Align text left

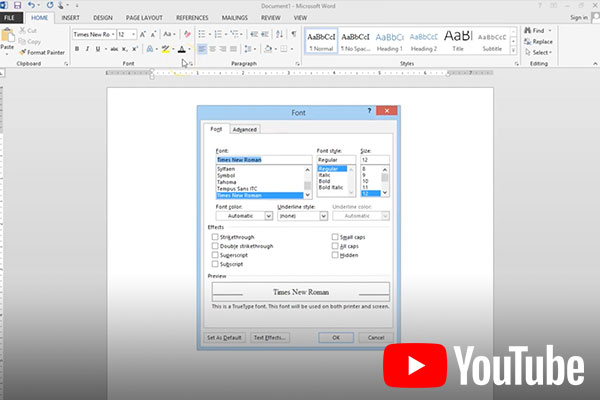202,49
